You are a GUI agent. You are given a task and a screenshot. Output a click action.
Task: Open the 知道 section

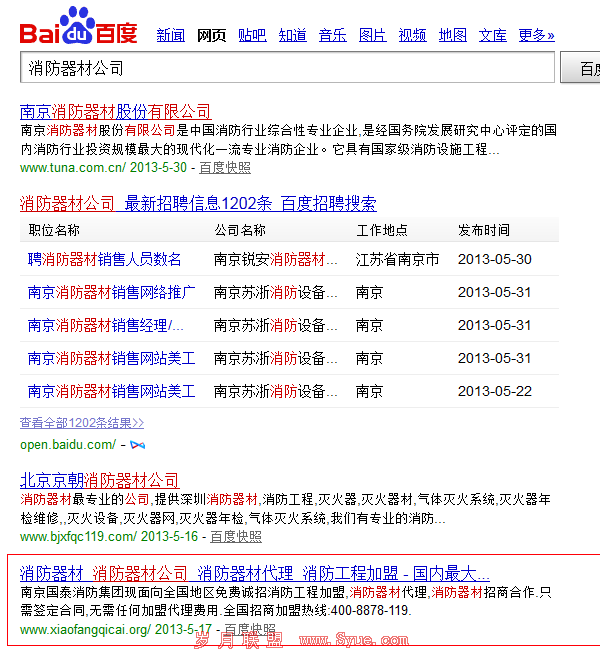coord(292,35)
